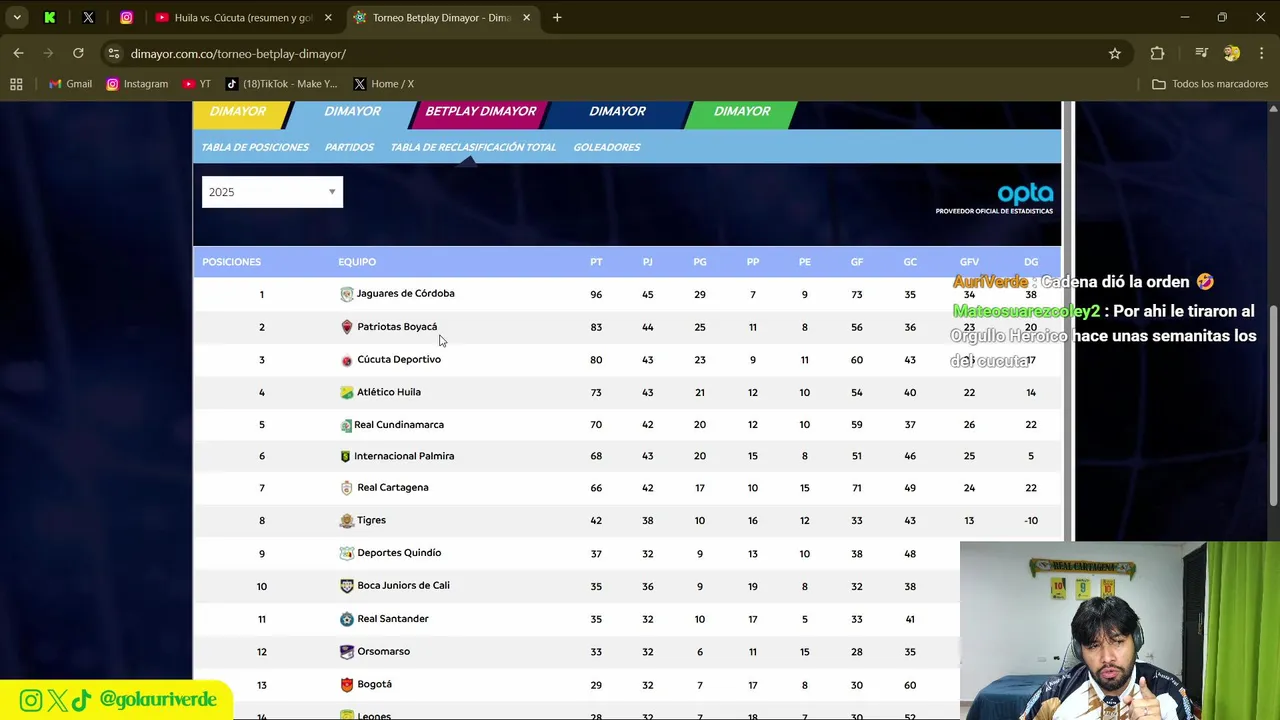The image size is (1280, 720).
Task: Expand the 2025 year dropdown
Action: click(272, 192)
